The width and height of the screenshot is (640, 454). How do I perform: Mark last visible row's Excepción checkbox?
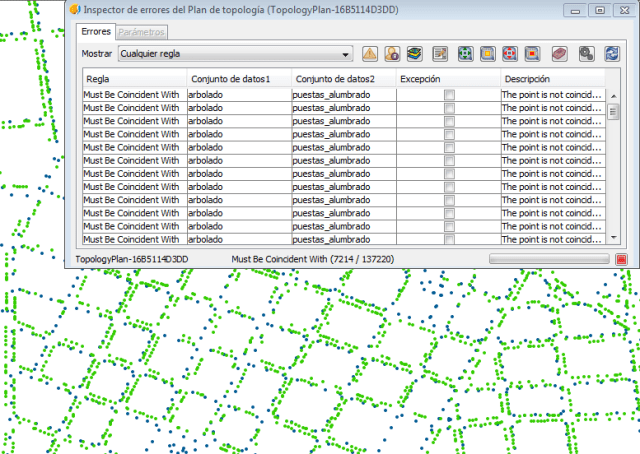449,239
